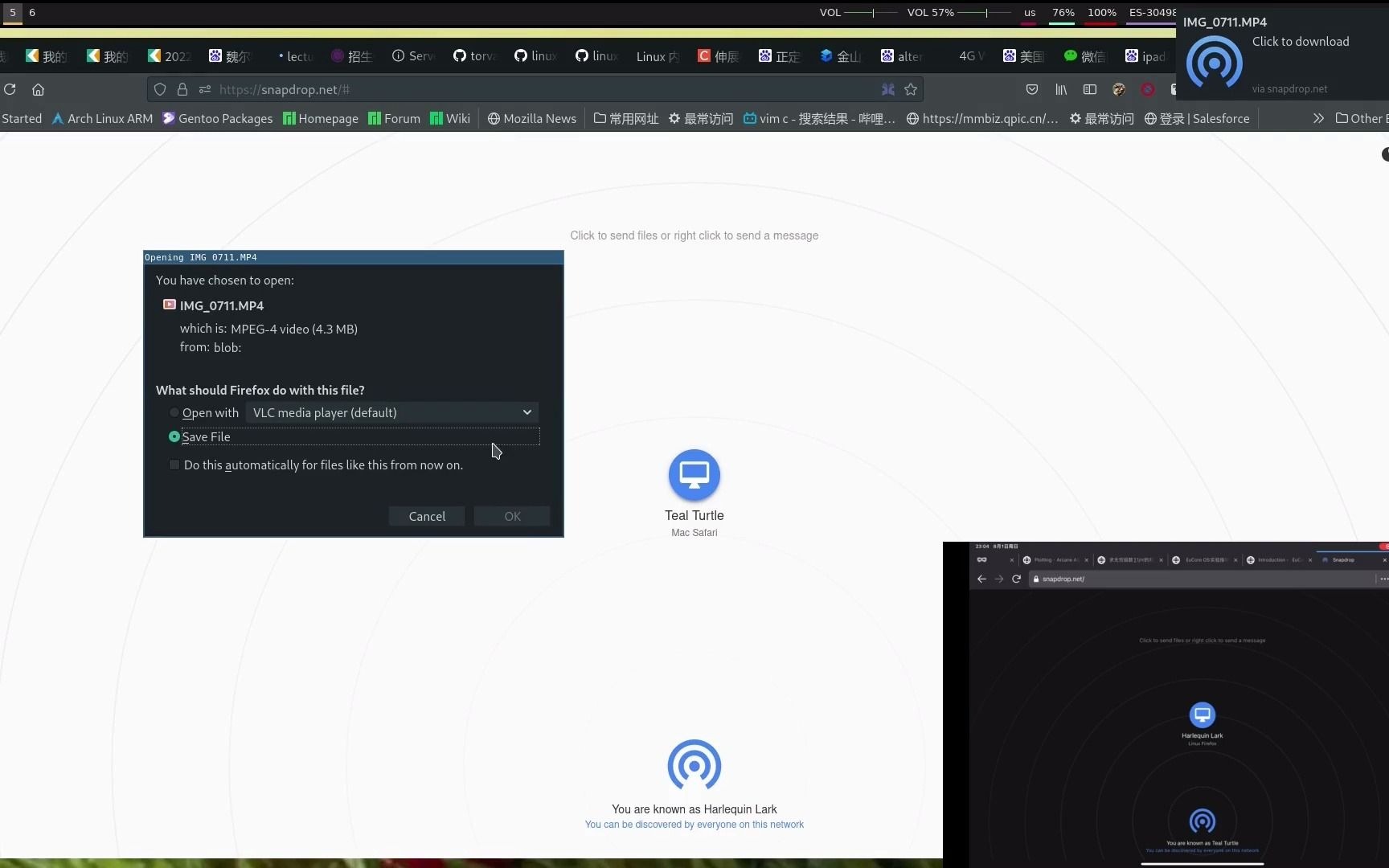Check 'Do this automatically for files like this'

click(x=174, y=465)
